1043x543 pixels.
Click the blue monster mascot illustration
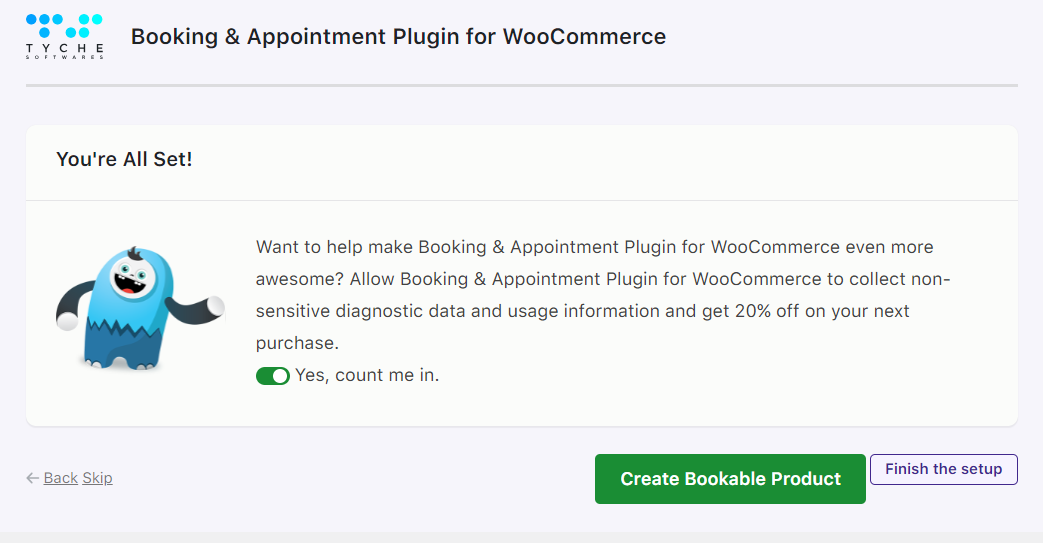tap(140, 308)
